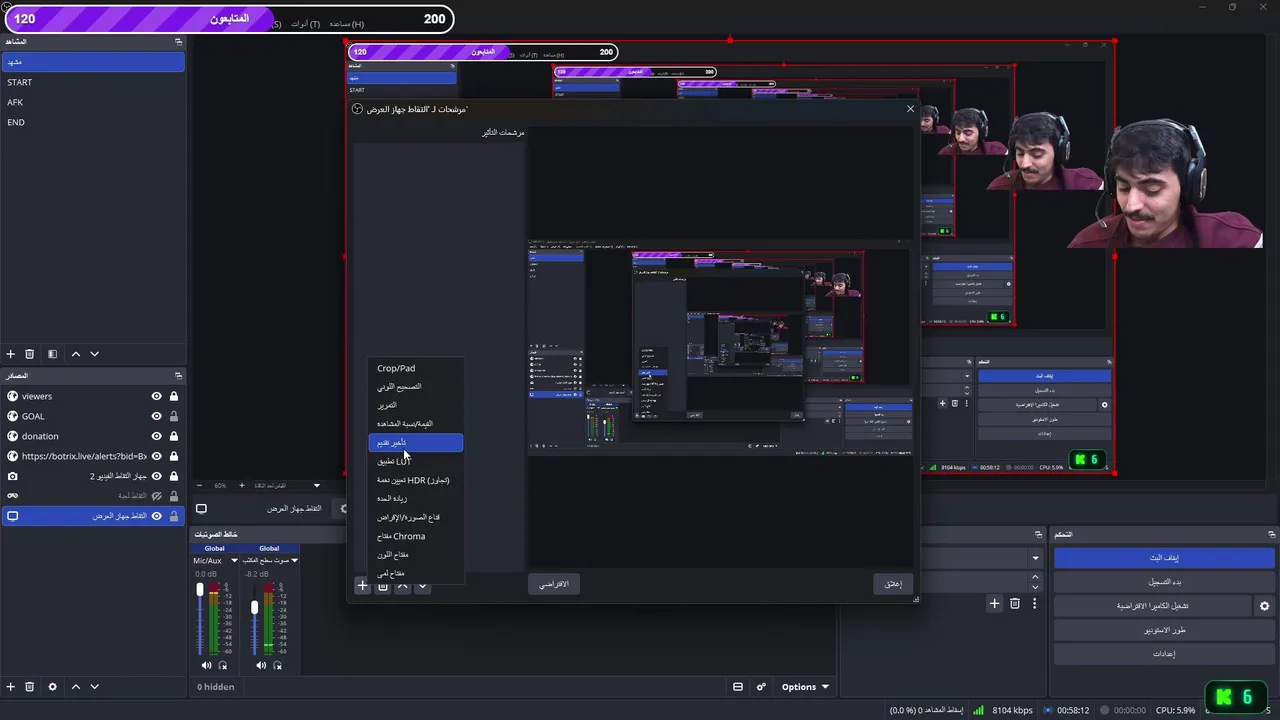1280x720 pixels.
Task: Click إغلاق close button in filters dialog
Action: tap(893, 584)
